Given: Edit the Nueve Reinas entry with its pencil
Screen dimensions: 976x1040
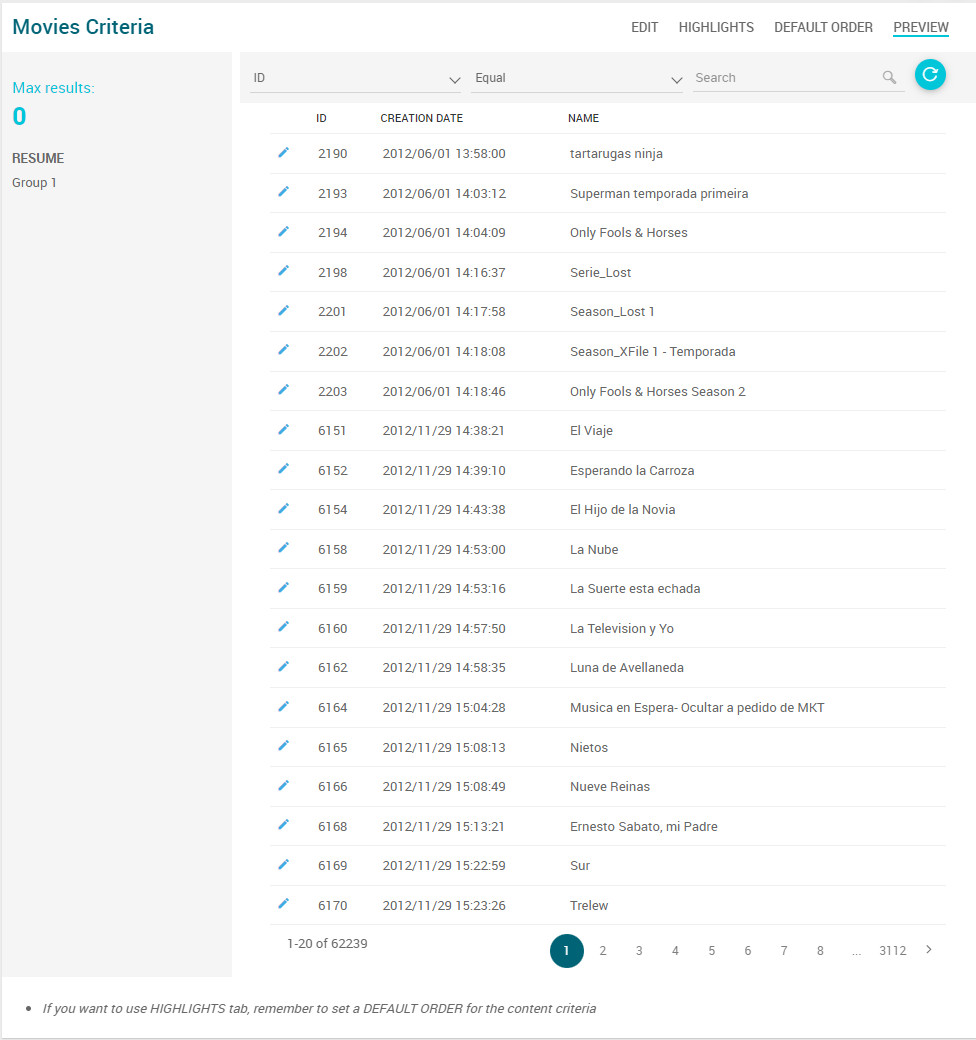Looking at the screenshot, I should pyautogui.click(x=283, y=786).
